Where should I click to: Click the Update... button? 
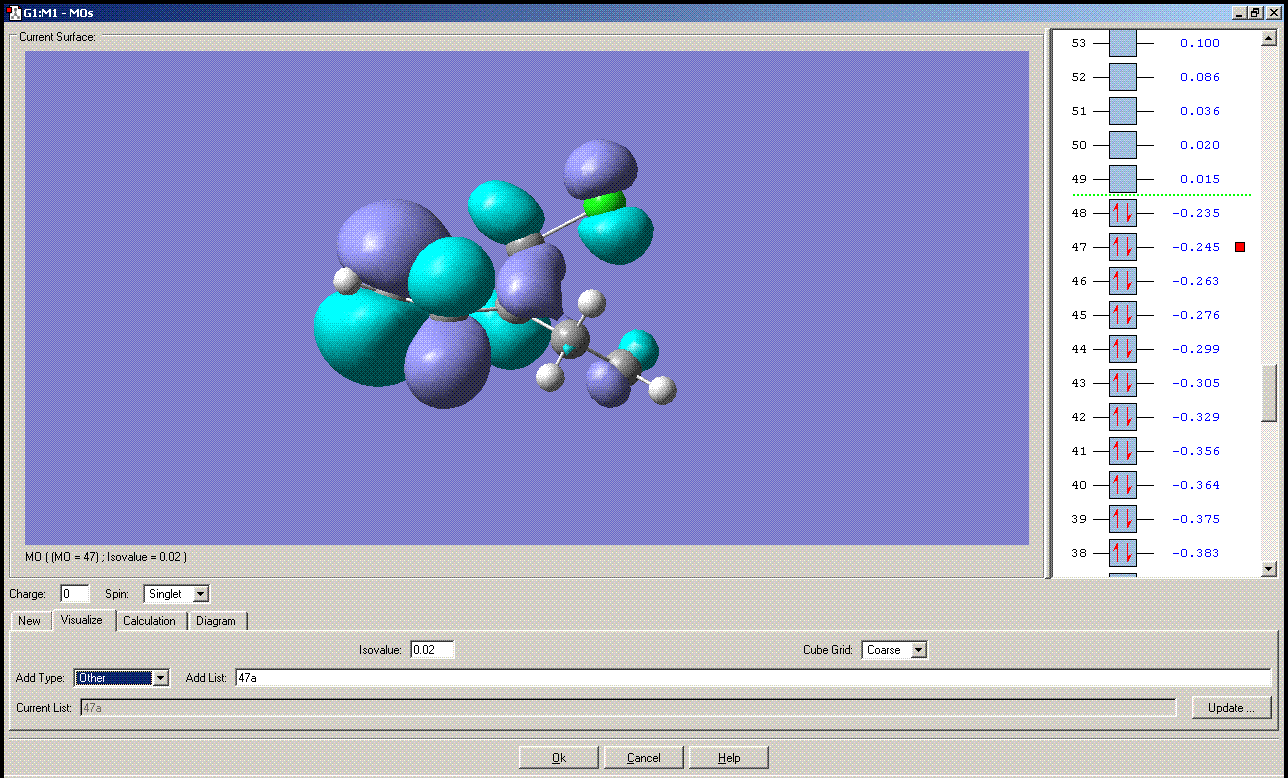[1231, 708]
